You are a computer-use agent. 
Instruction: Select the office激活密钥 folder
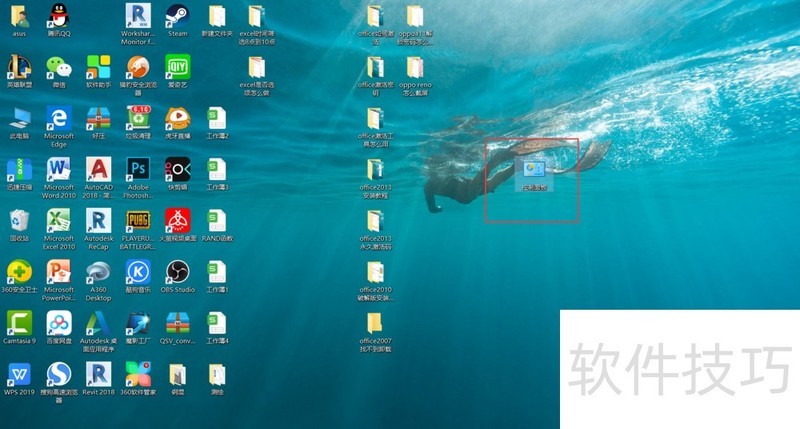click(x=376, y=67)
